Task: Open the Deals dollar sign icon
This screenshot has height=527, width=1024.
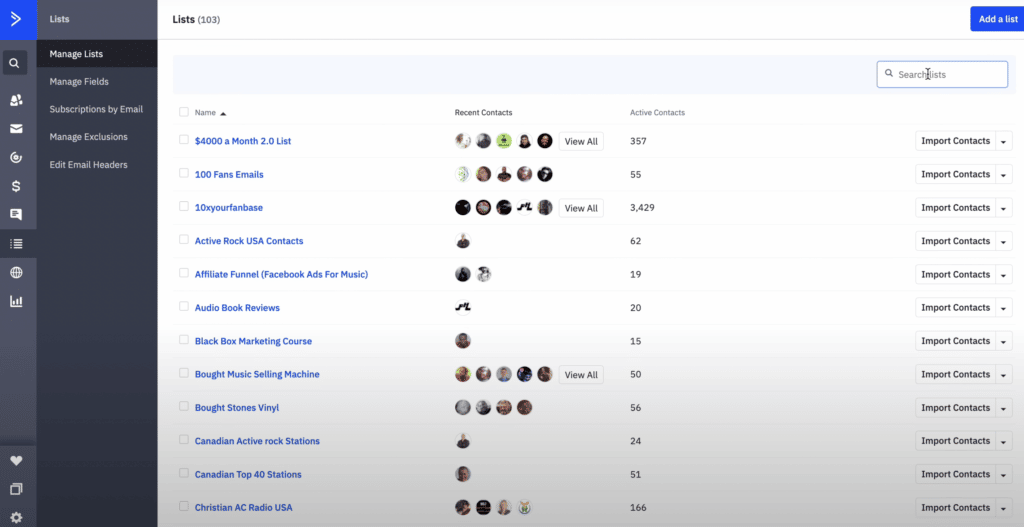Action: pos(16,186)
